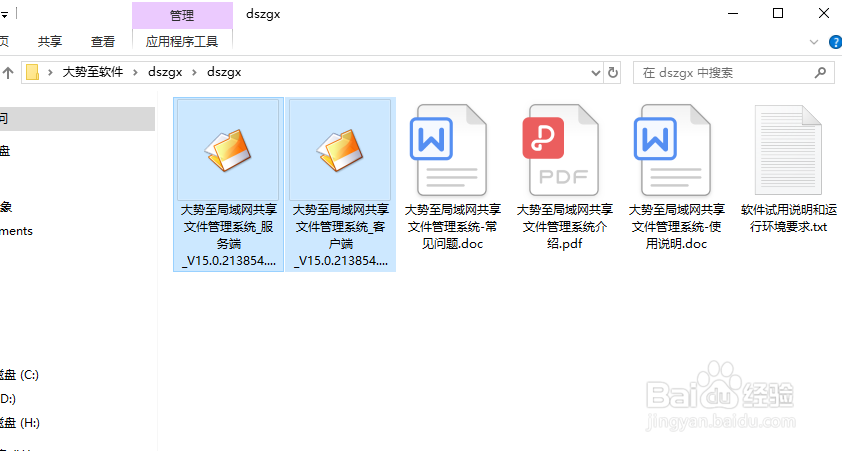Viewport: 842px width, 451px height.
Task: Open the client-side installer icon (客户端)
Action: tap(340, 150)
